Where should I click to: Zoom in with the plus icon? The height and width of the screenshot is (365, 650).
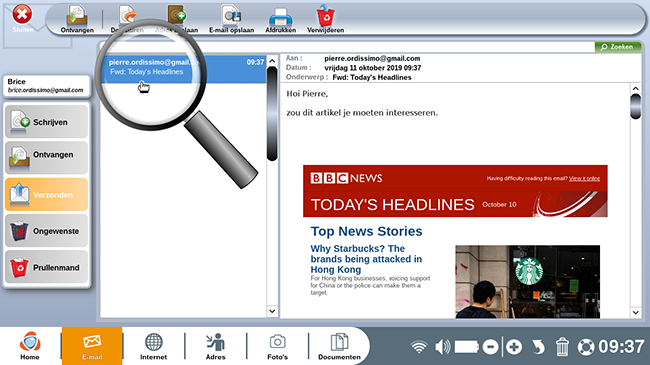tap(514, 347)
